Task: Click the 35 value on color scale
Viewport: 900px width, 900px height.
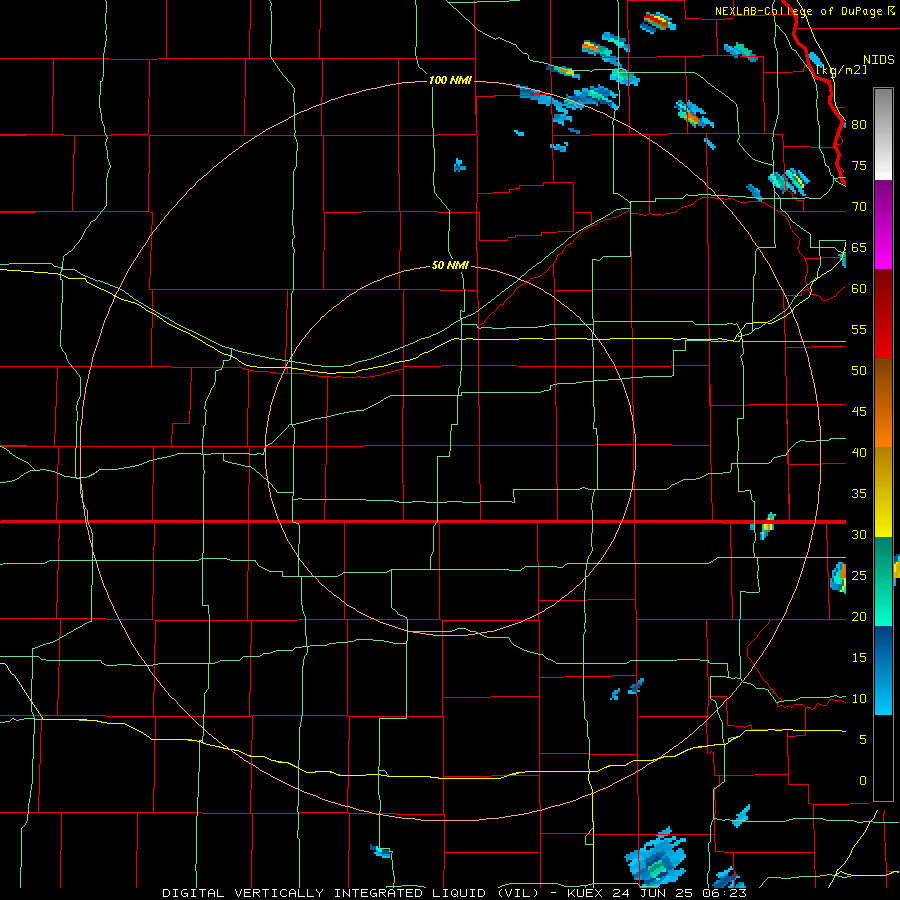Action: click(859, 494)
